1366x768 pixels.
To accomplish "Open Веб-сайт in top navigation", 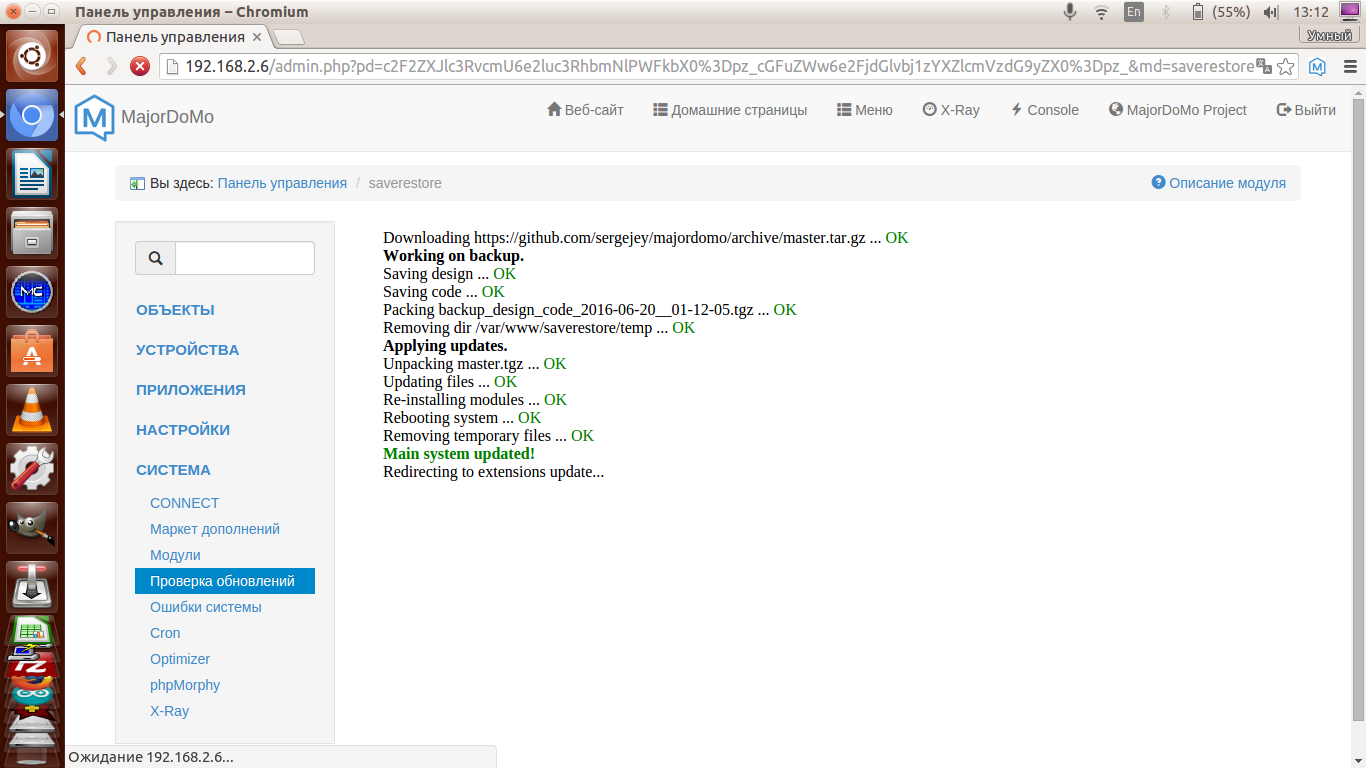I will click(585, 110).
